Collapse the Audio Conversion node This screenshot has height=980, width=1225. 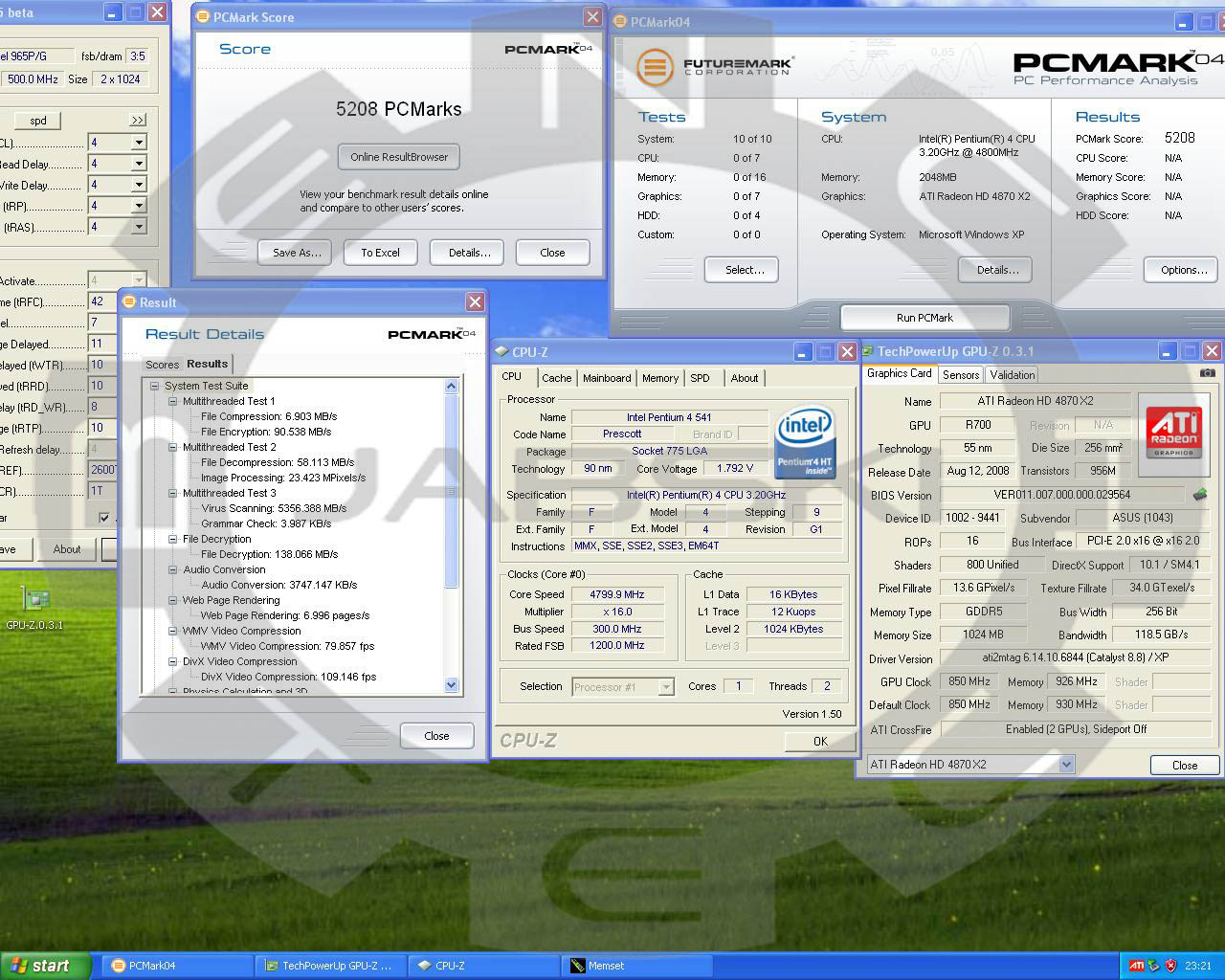[x=173, y=569]
